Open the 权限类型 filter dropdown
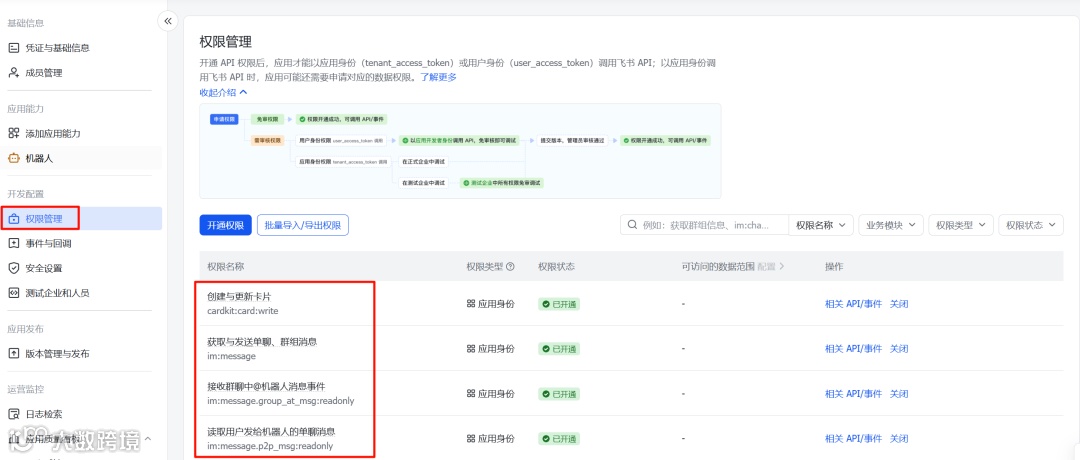 (961, 225)
